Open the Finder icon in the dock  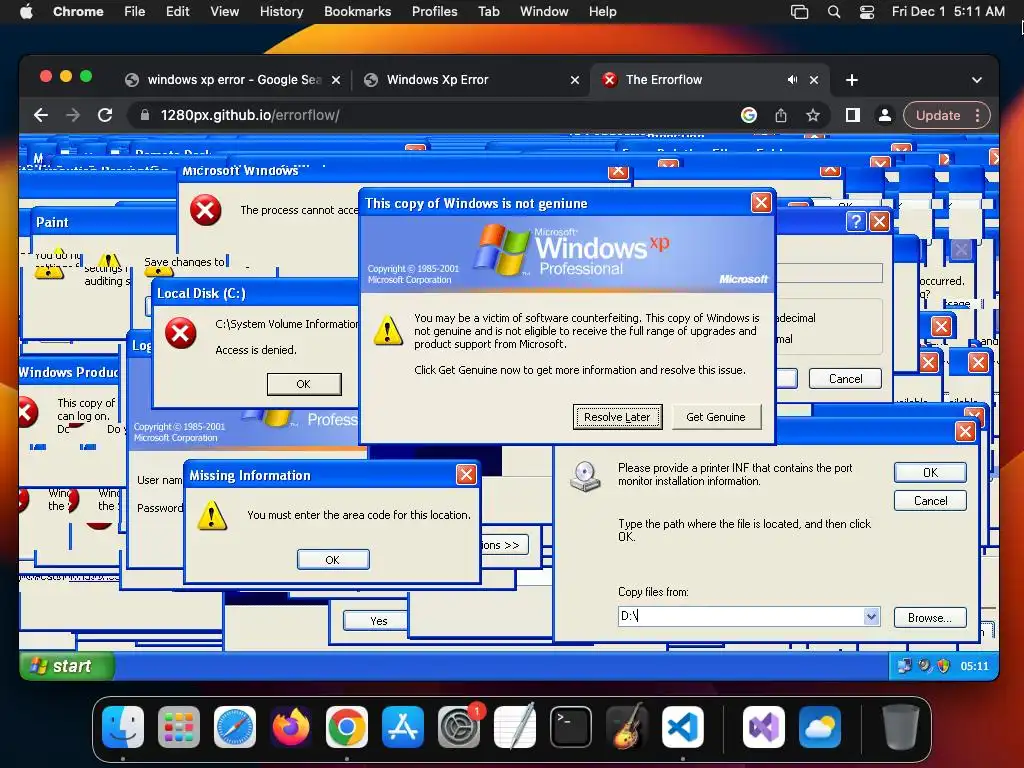pyautogui.click(x=123, y=727)
